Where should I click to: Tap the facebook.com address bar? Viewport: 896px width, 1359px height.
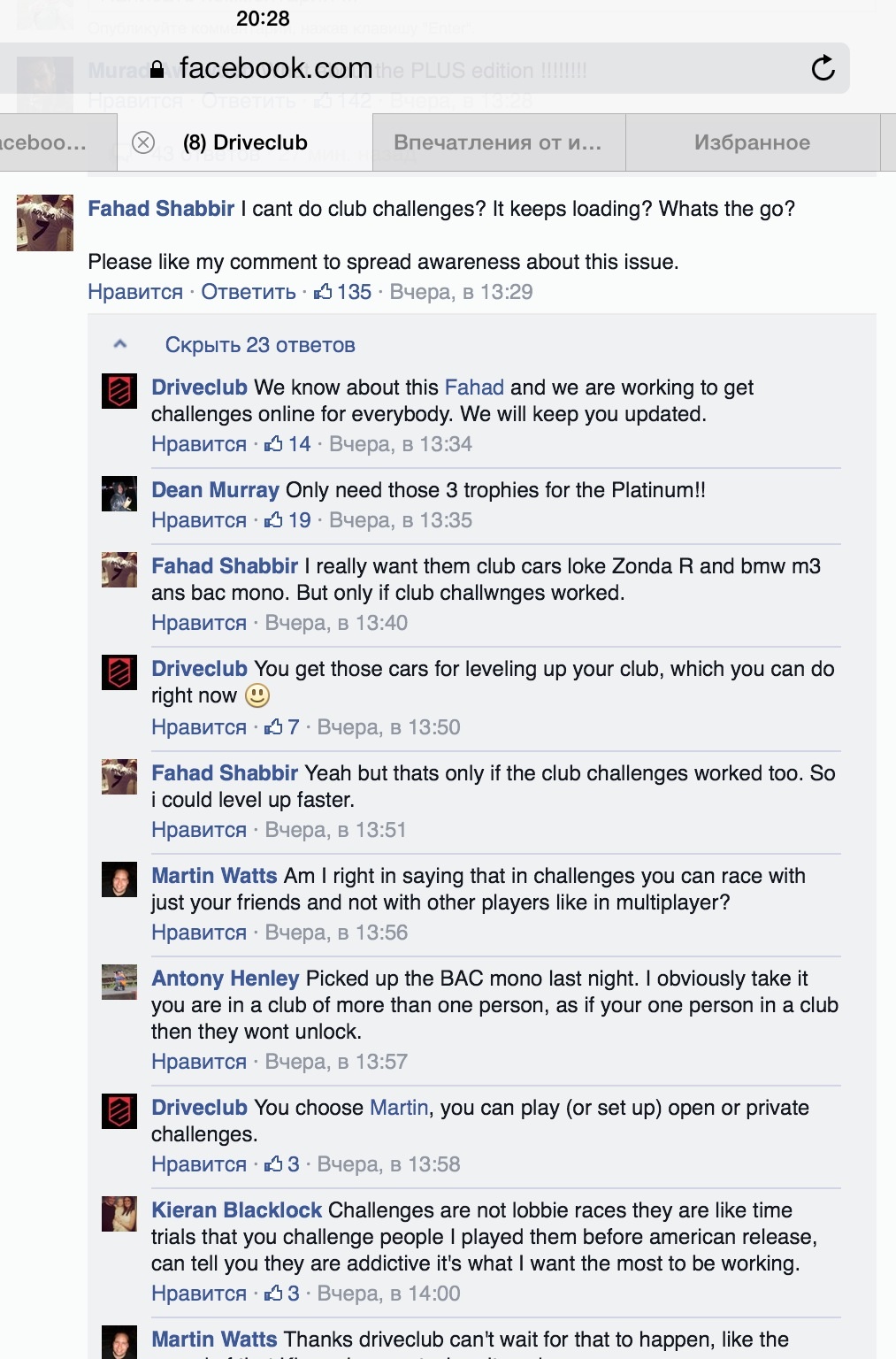pyautogui.click(x=425, y=68)
